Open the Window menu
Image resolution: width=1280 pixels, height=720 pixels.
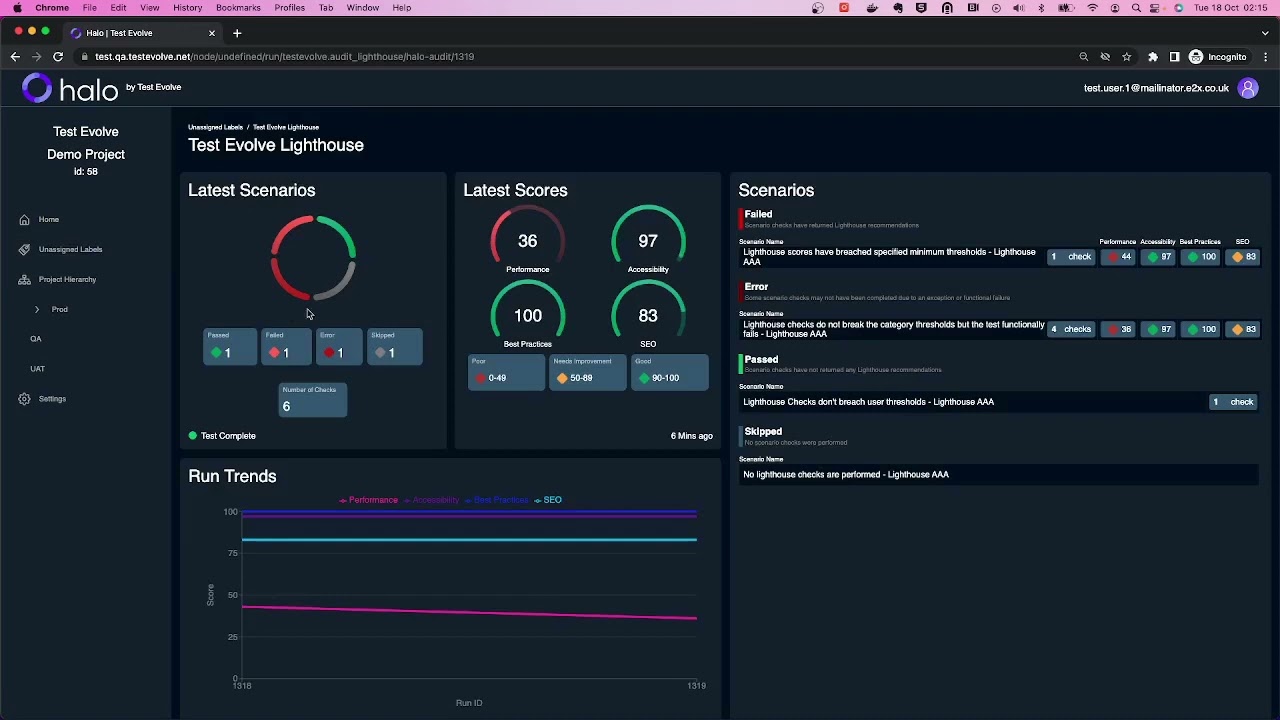coord(363,8)
